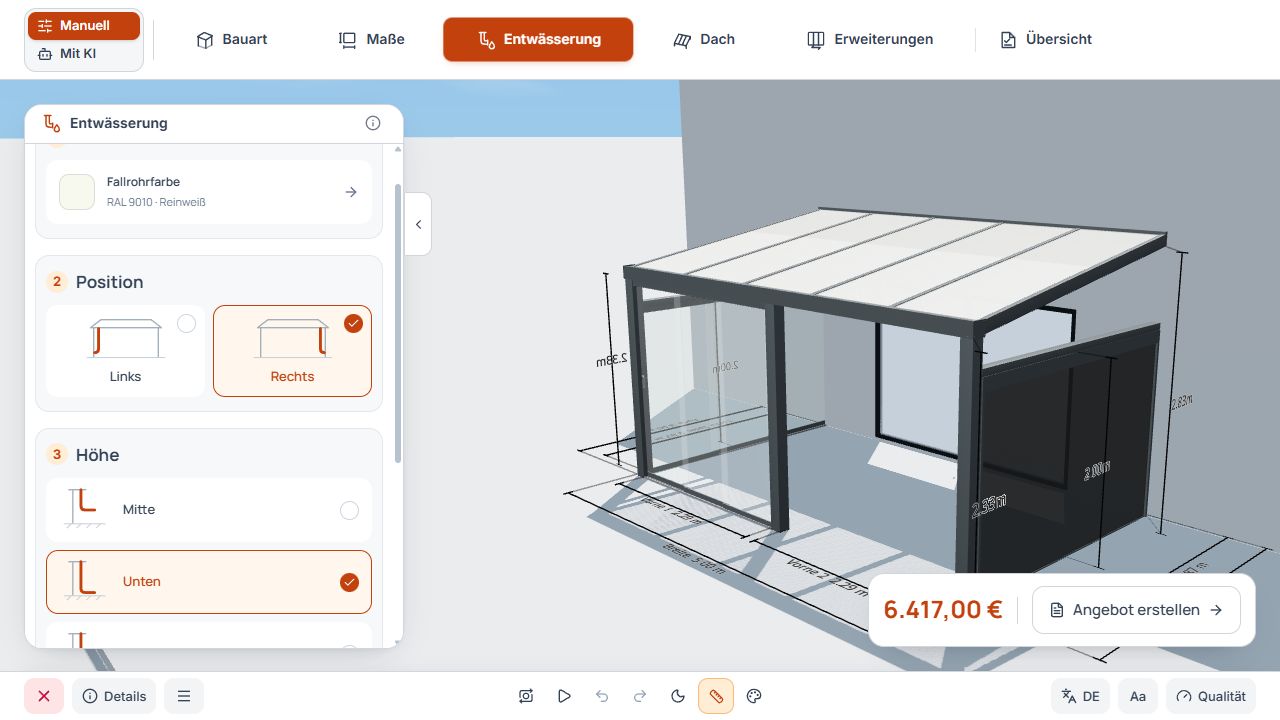
Task: Show Details information
Action: 114,696
